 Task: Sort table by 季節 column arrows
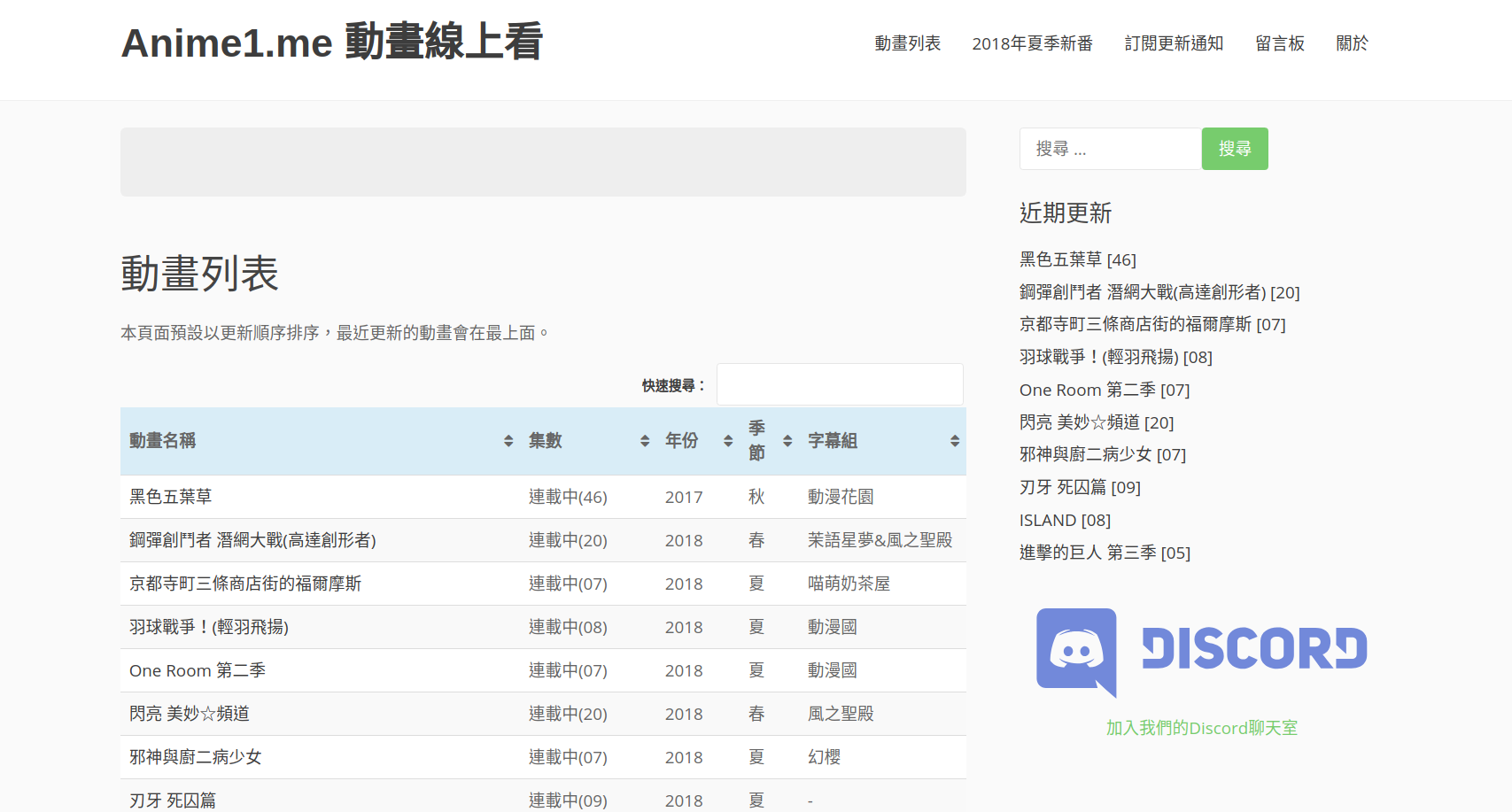(787, 441)
